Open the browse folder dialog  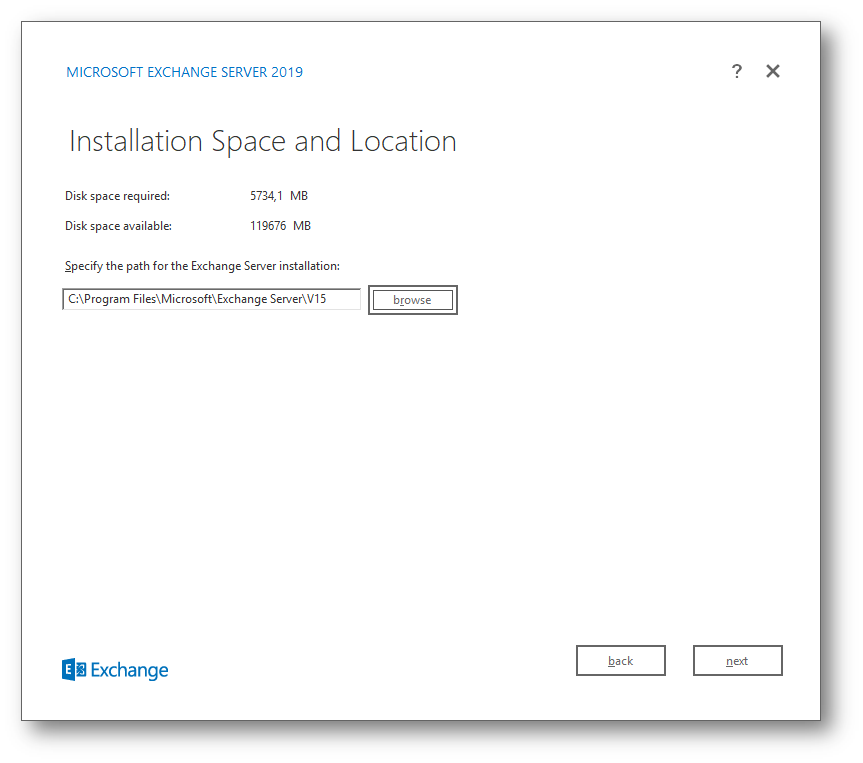pyautogui.click(x=413, y=300)
